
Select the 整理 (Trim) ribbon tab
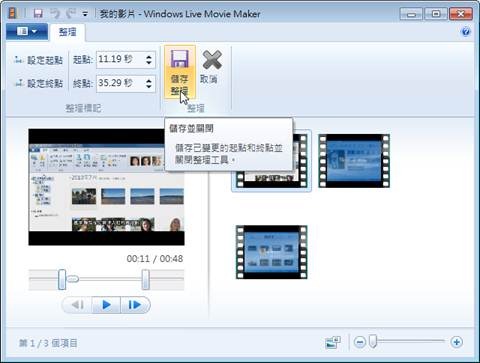[68, 32]
